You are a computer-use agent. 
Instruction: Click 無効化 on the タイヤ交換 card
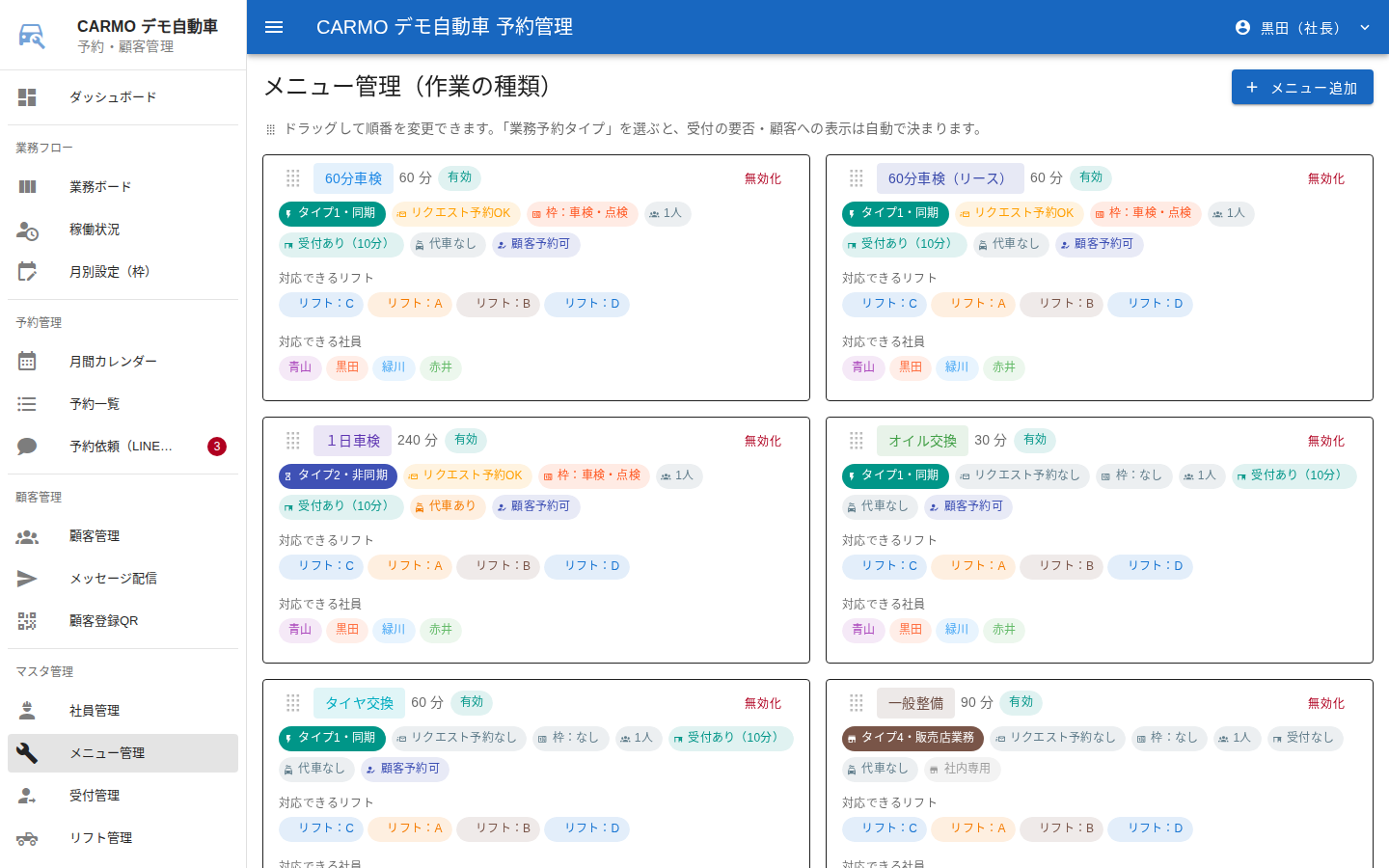pyautogui.click(x=763, y=703)
